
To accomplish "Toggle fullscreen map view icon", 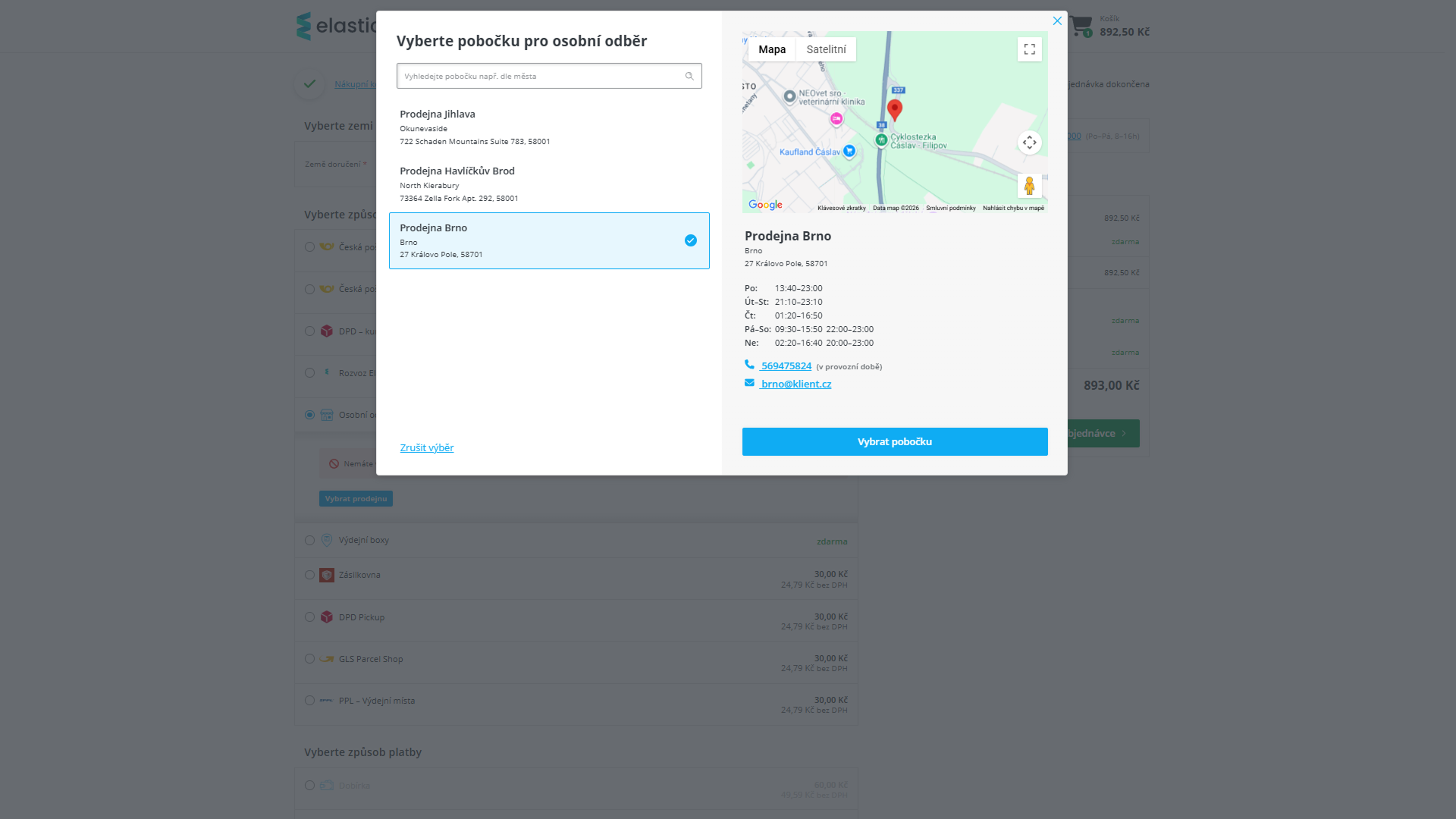I will tap(1029, 49).
